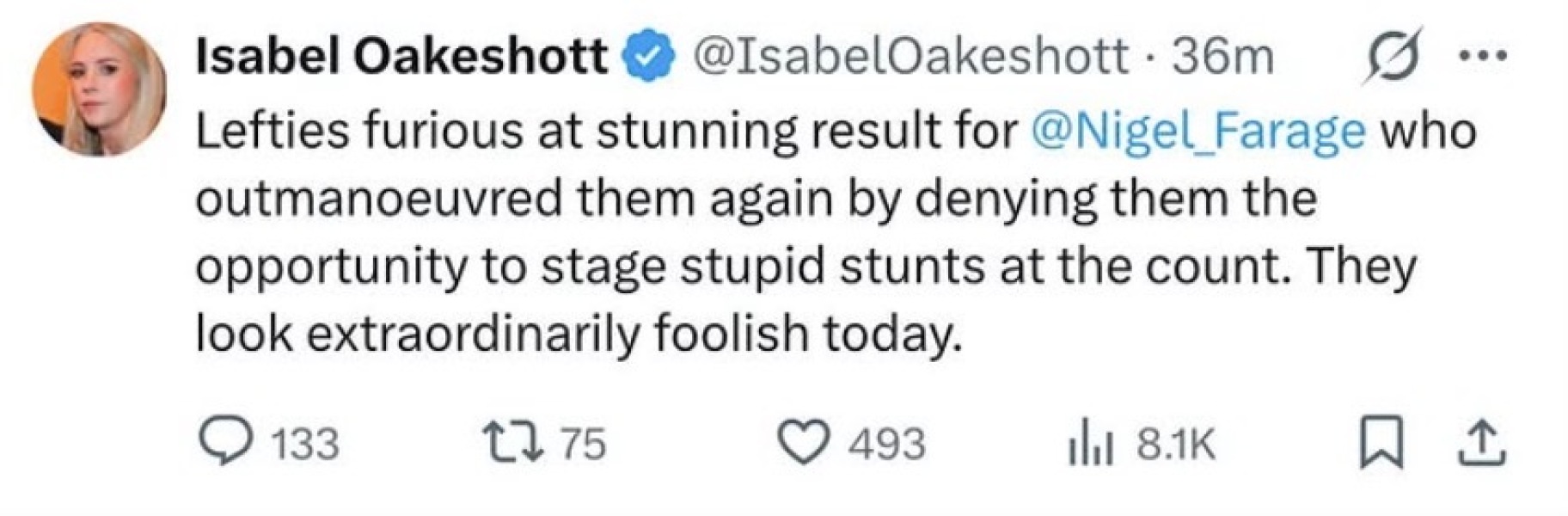Screen dimensions: 1568x516
Task: Click the Isabel Oakeshott display name
Action: click(401, 56)
